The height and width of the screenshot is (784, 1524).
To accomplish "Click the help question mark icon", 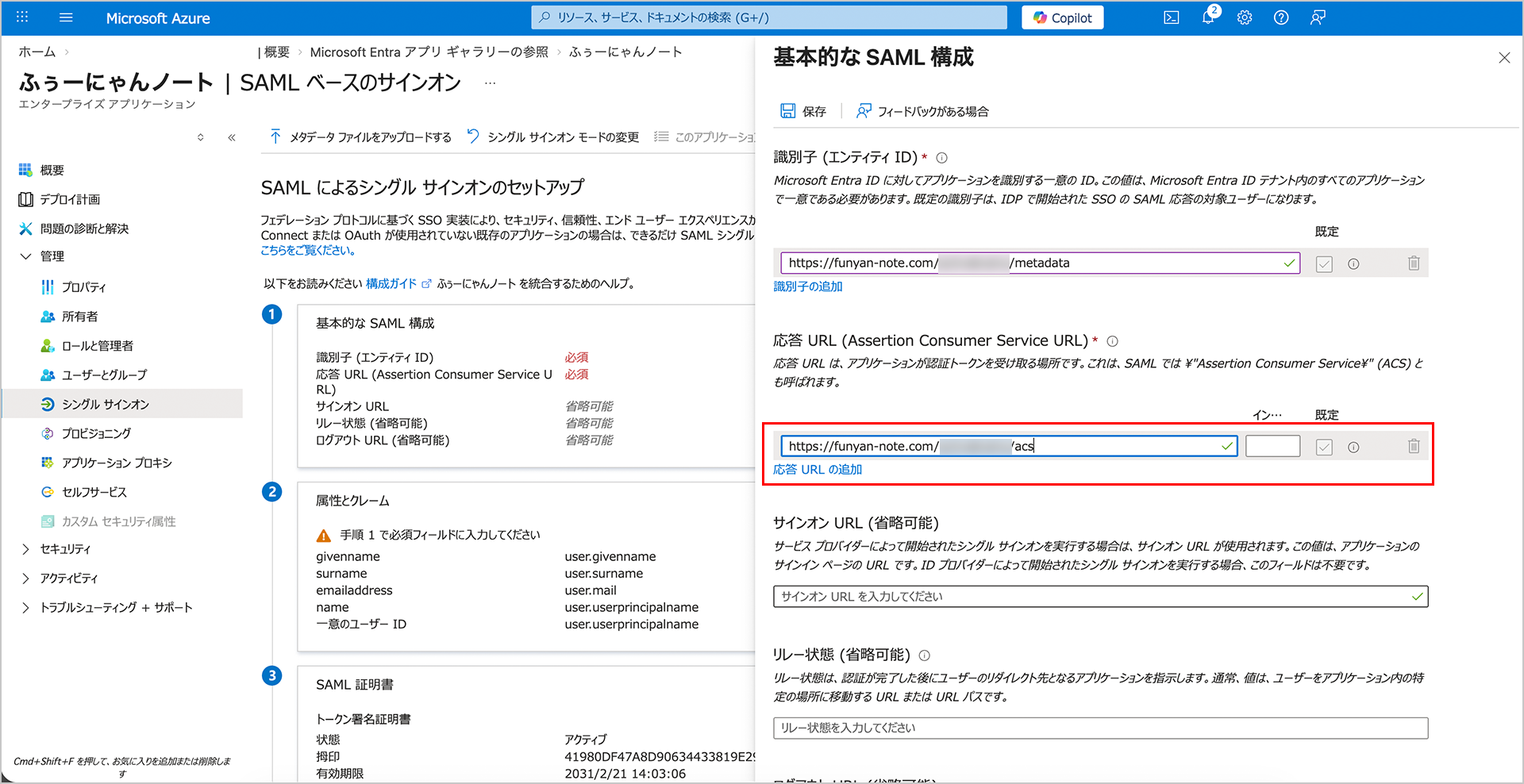I will (x=1280, y=17).
